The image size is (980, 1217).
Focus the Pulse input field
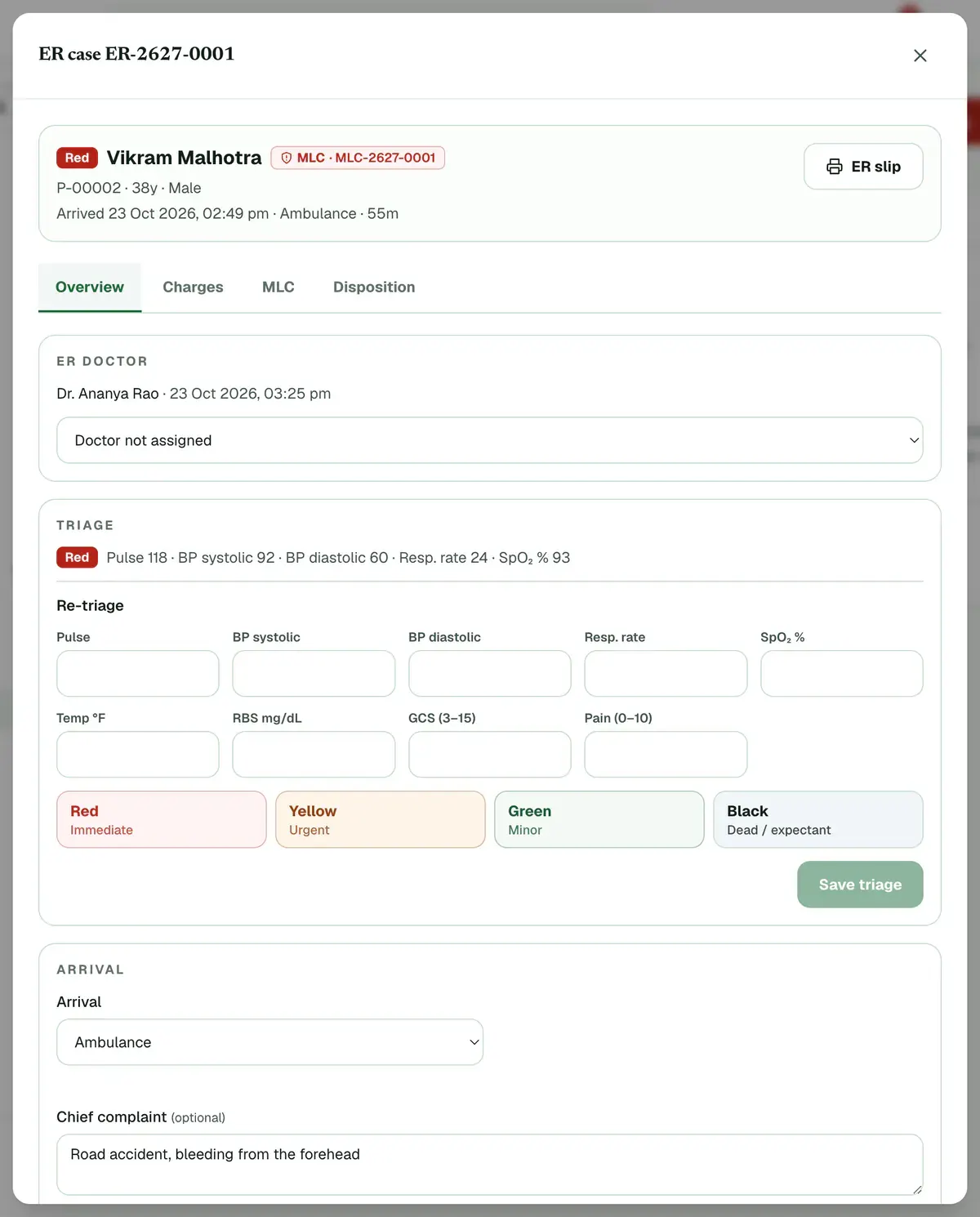[138, 674]
